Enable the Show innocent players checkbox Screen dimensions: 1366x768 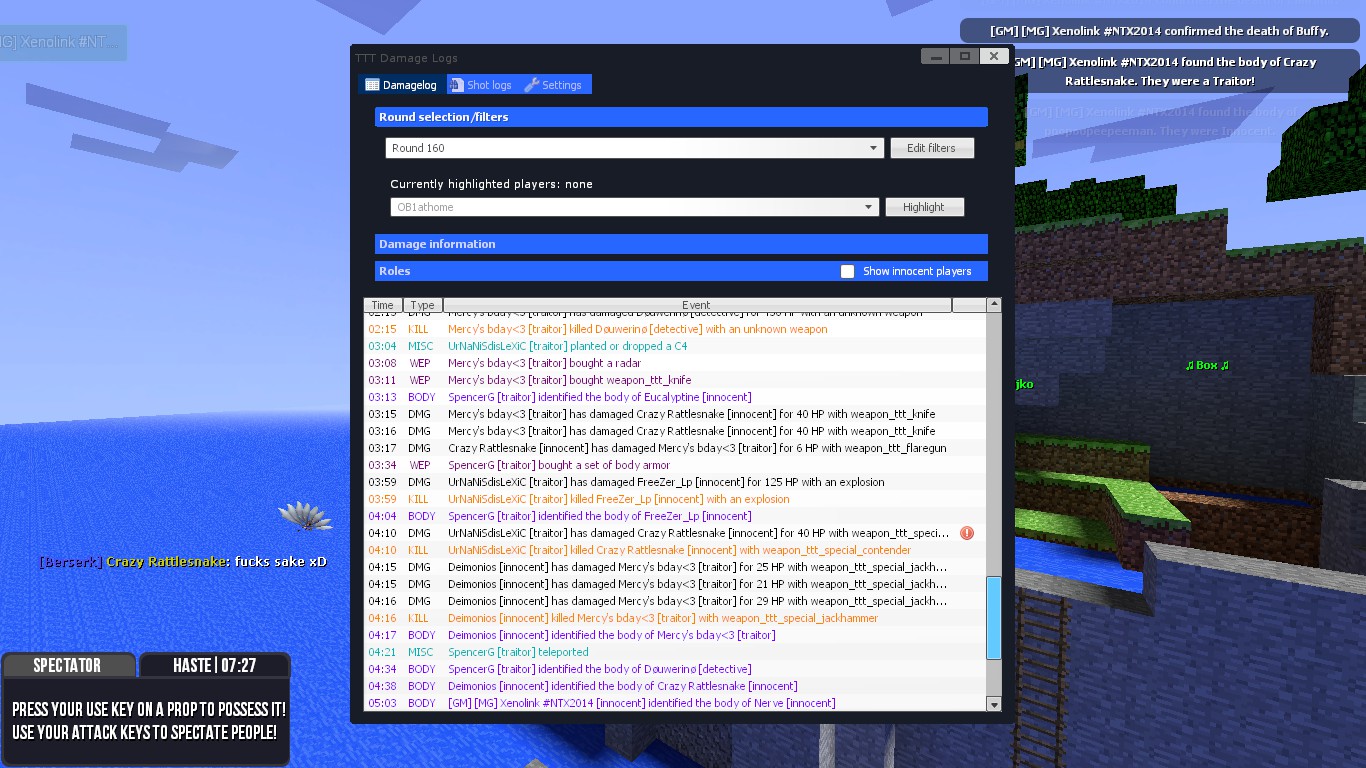(x=847, y=271)
